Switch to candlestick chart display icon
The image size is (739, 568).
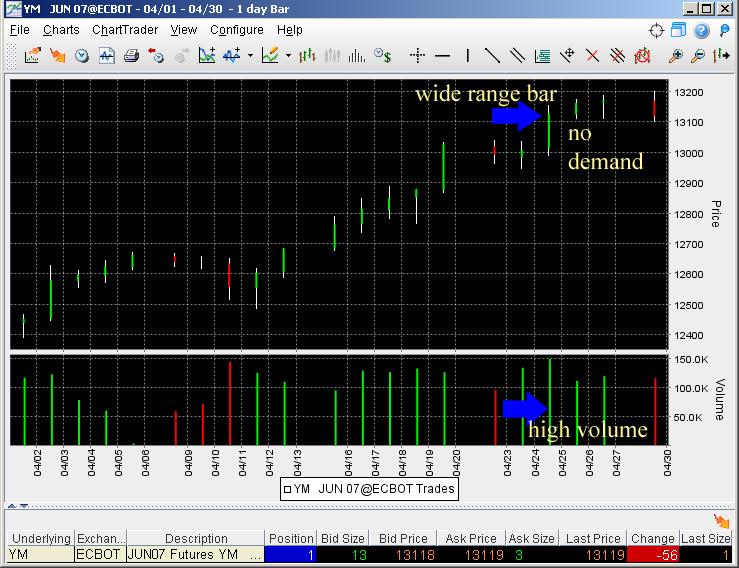pos(332,56)
